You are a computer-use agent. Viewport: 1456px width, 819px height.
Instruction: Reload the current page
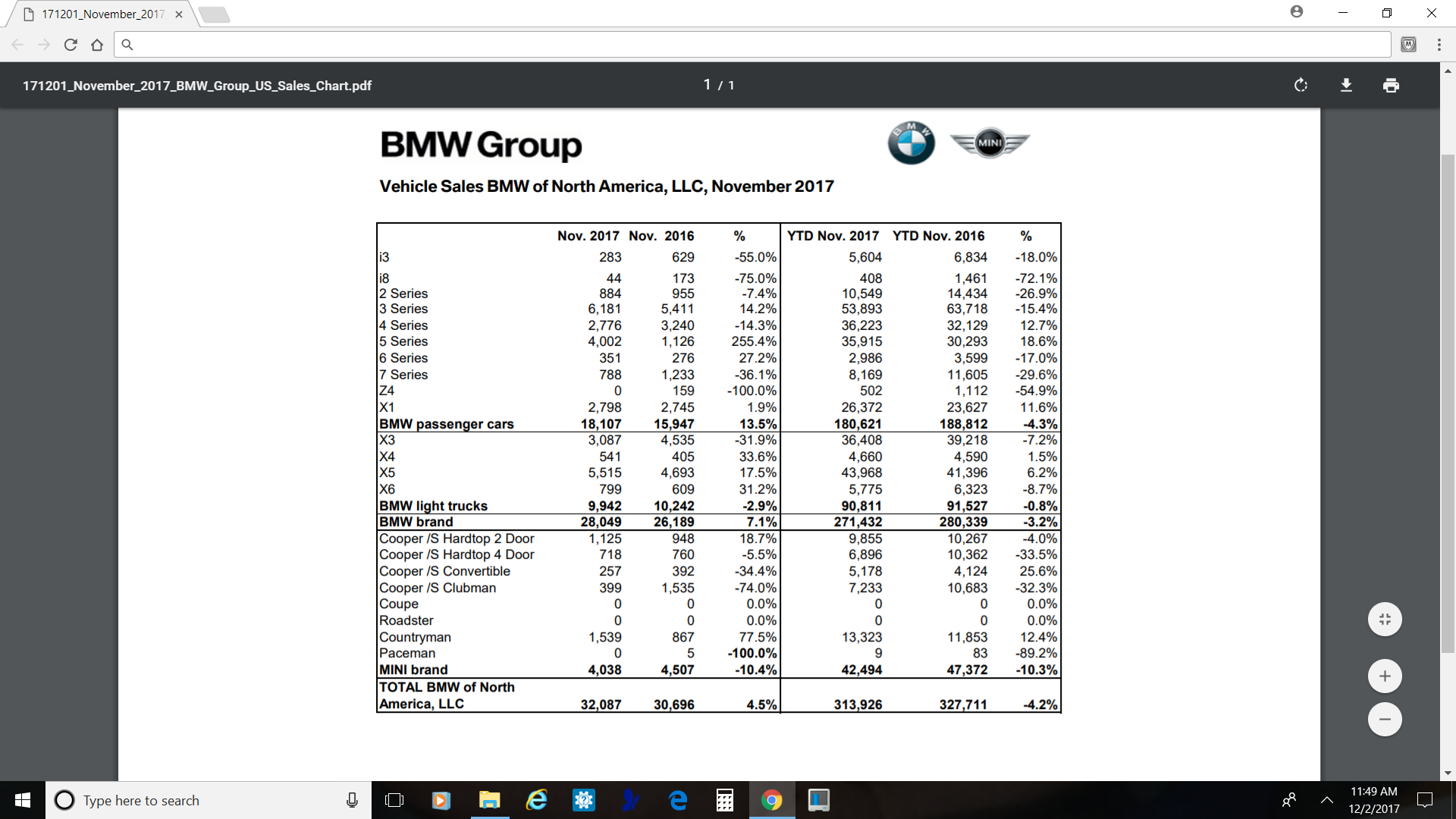(x=71, y=45)
